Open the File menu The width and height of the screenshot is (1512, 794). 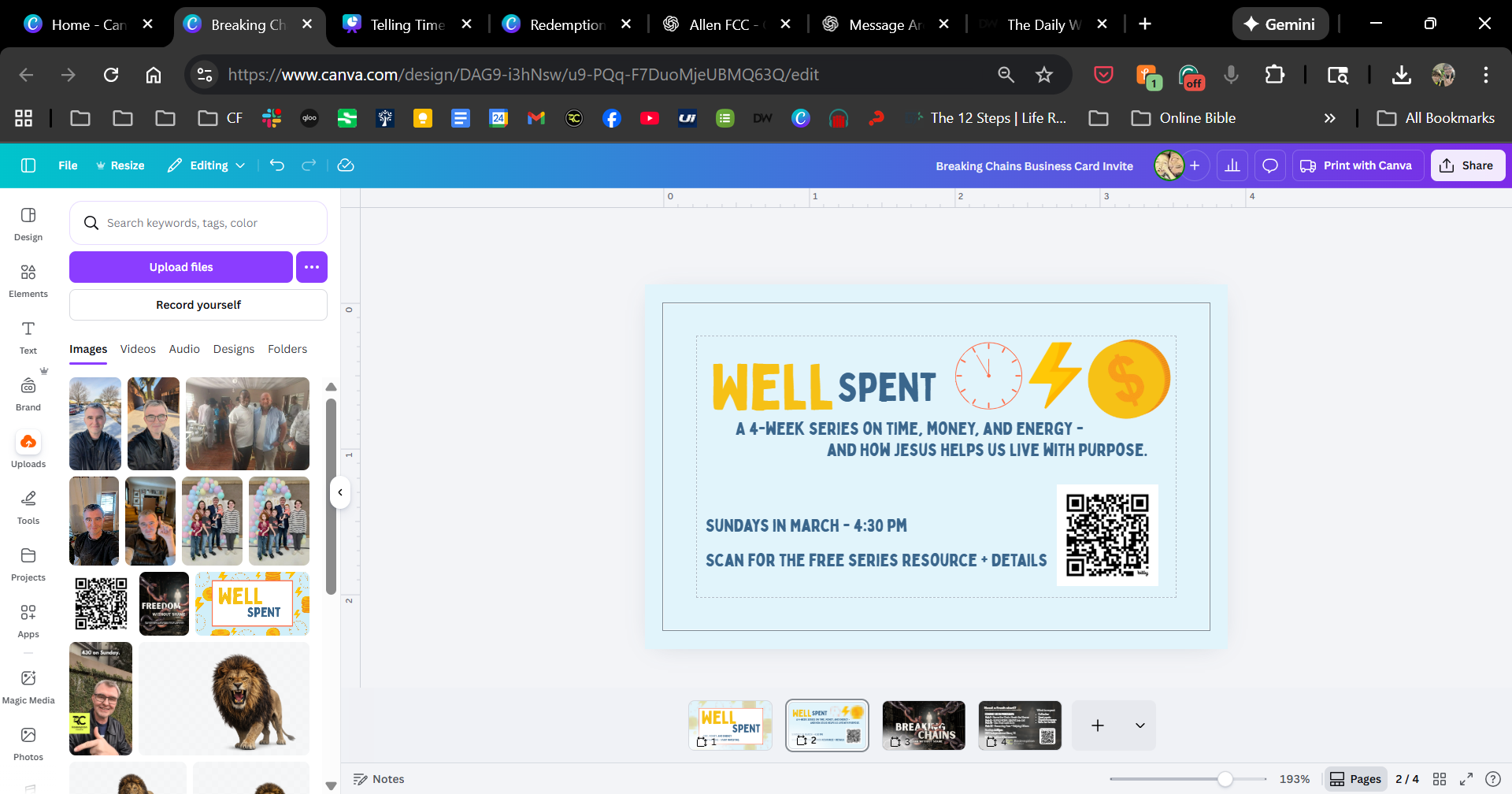coord(68,165)
